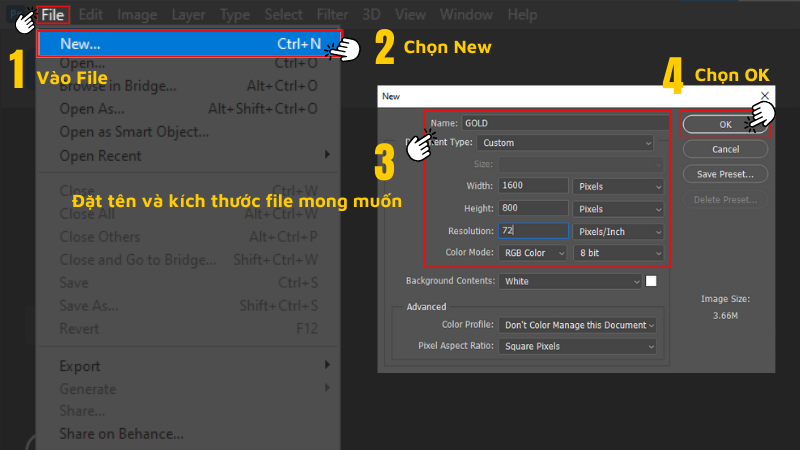800x450 pixels.
Task: Click the Save Preset... button
Action: pos(725,174)
